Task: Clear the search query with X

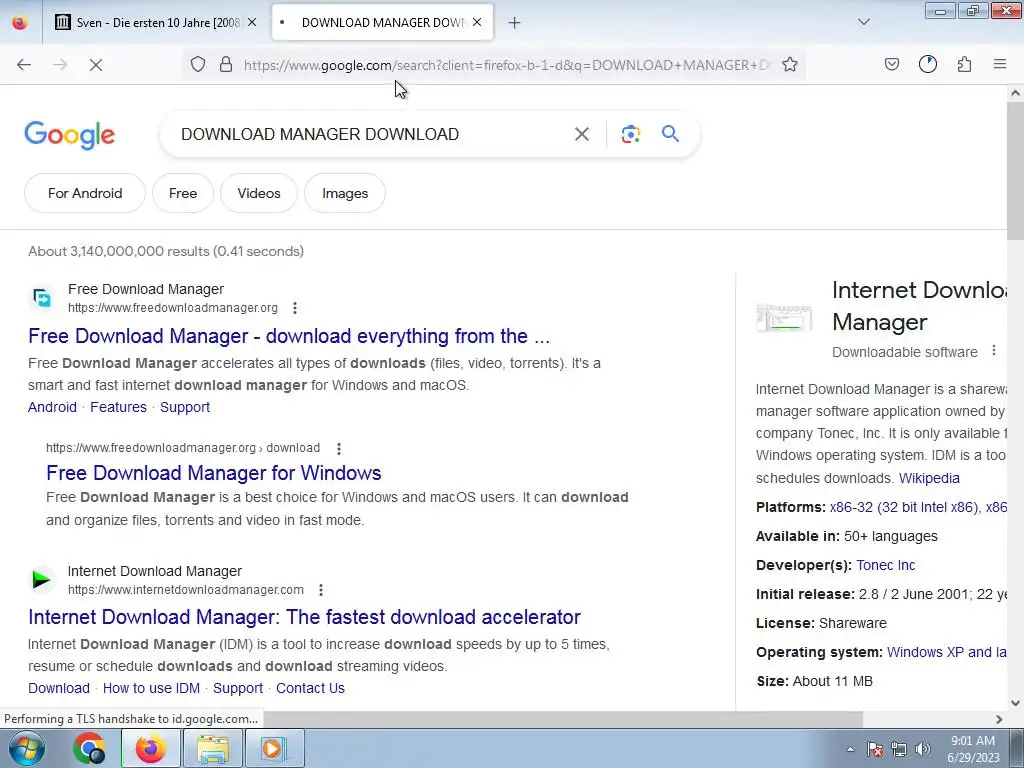Action: click(582, 134)
